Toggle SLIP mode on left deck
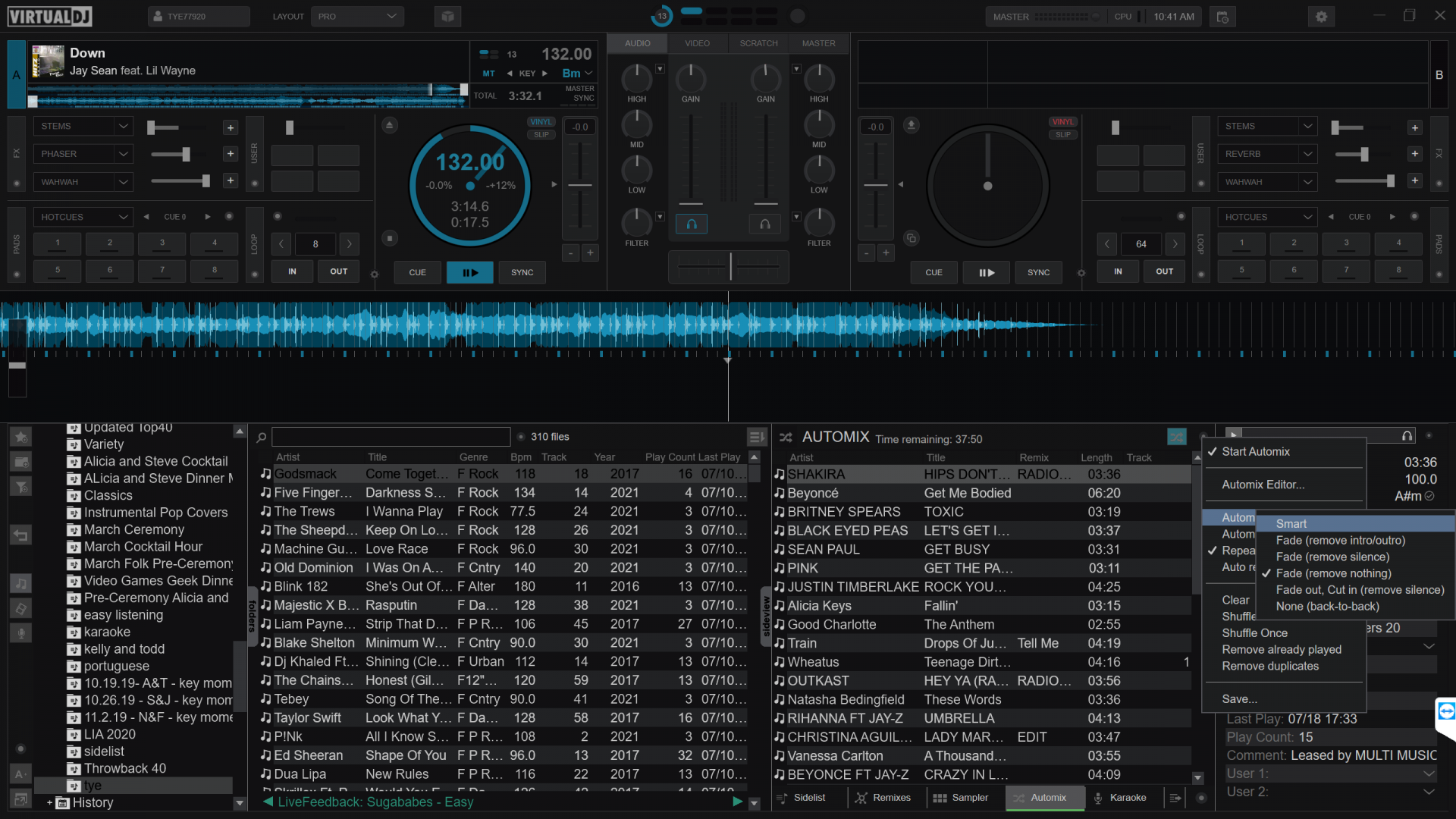Screen dimensions: 1456x819 coord(541,135)
